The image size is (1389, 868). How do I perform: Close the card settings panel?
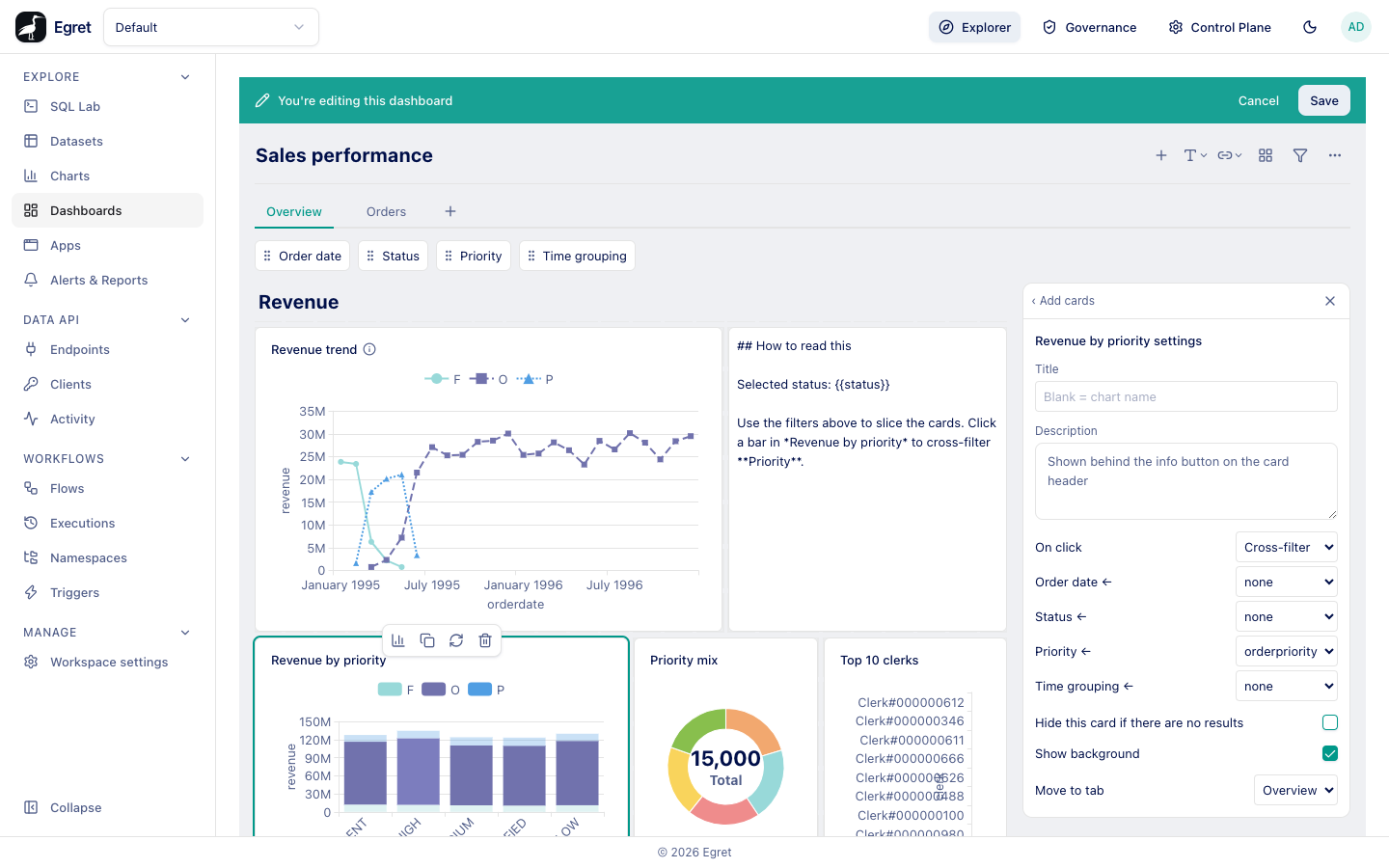(1330, 301)
